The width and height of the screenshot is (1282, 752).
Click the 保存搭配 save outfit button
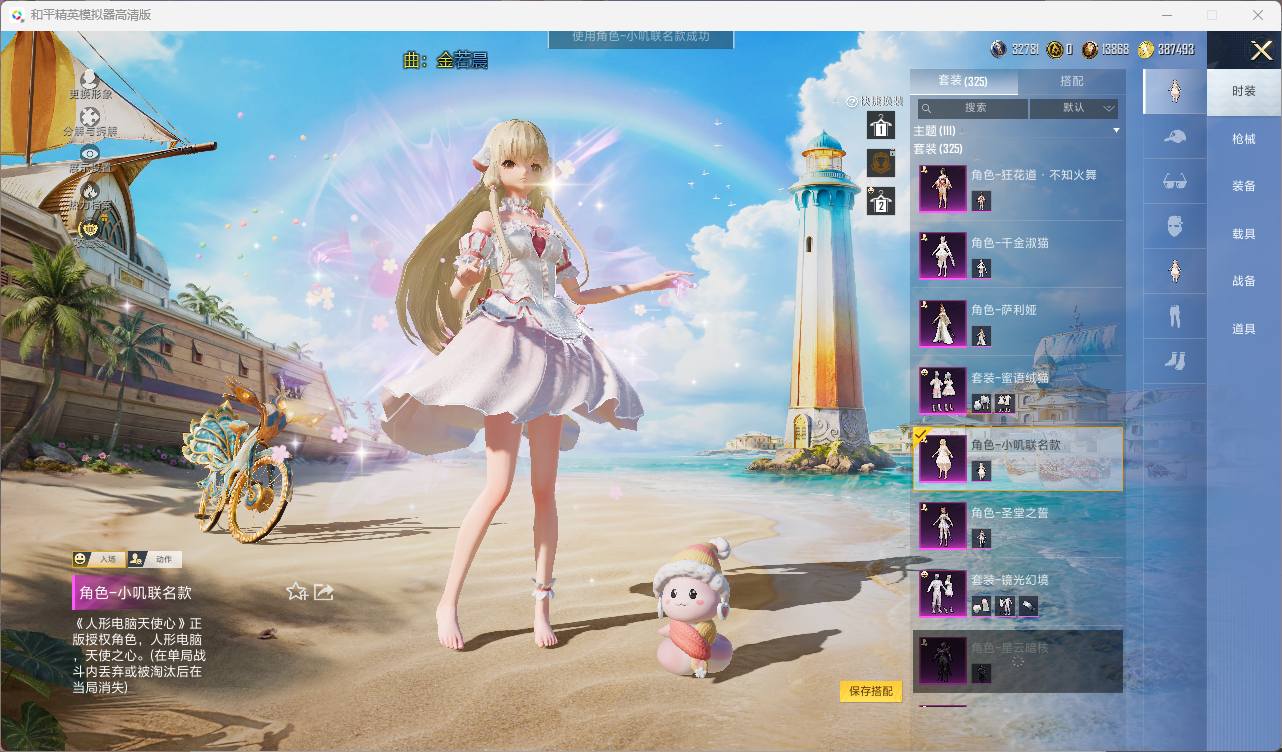871,691
